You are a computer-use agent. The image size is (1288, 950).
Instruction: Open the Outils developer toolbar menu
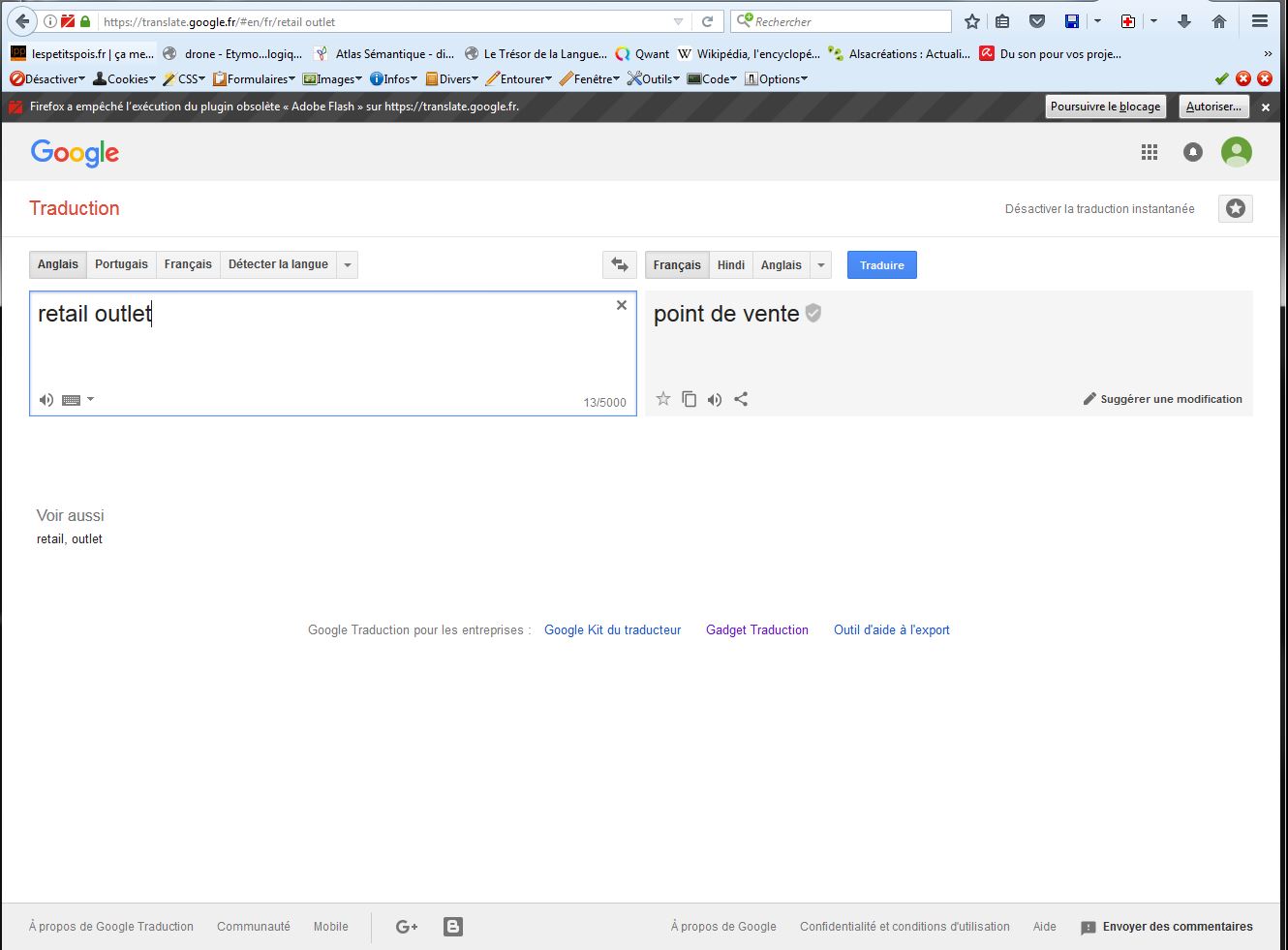click(x=655, y=79)
